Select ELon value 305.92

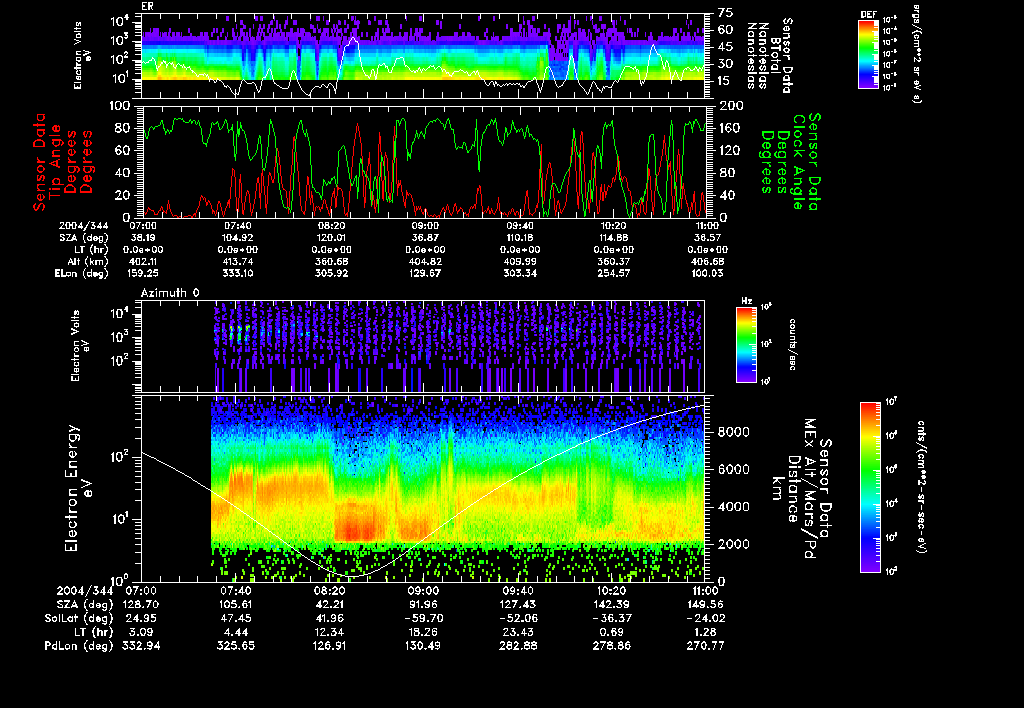coord(331,274)
